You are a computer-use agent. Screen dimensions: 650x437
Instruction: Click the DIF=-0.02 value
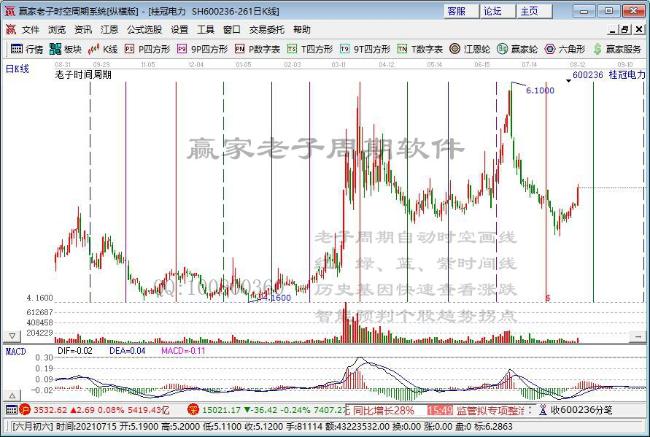pyautogui.click(x=75, y=351)
